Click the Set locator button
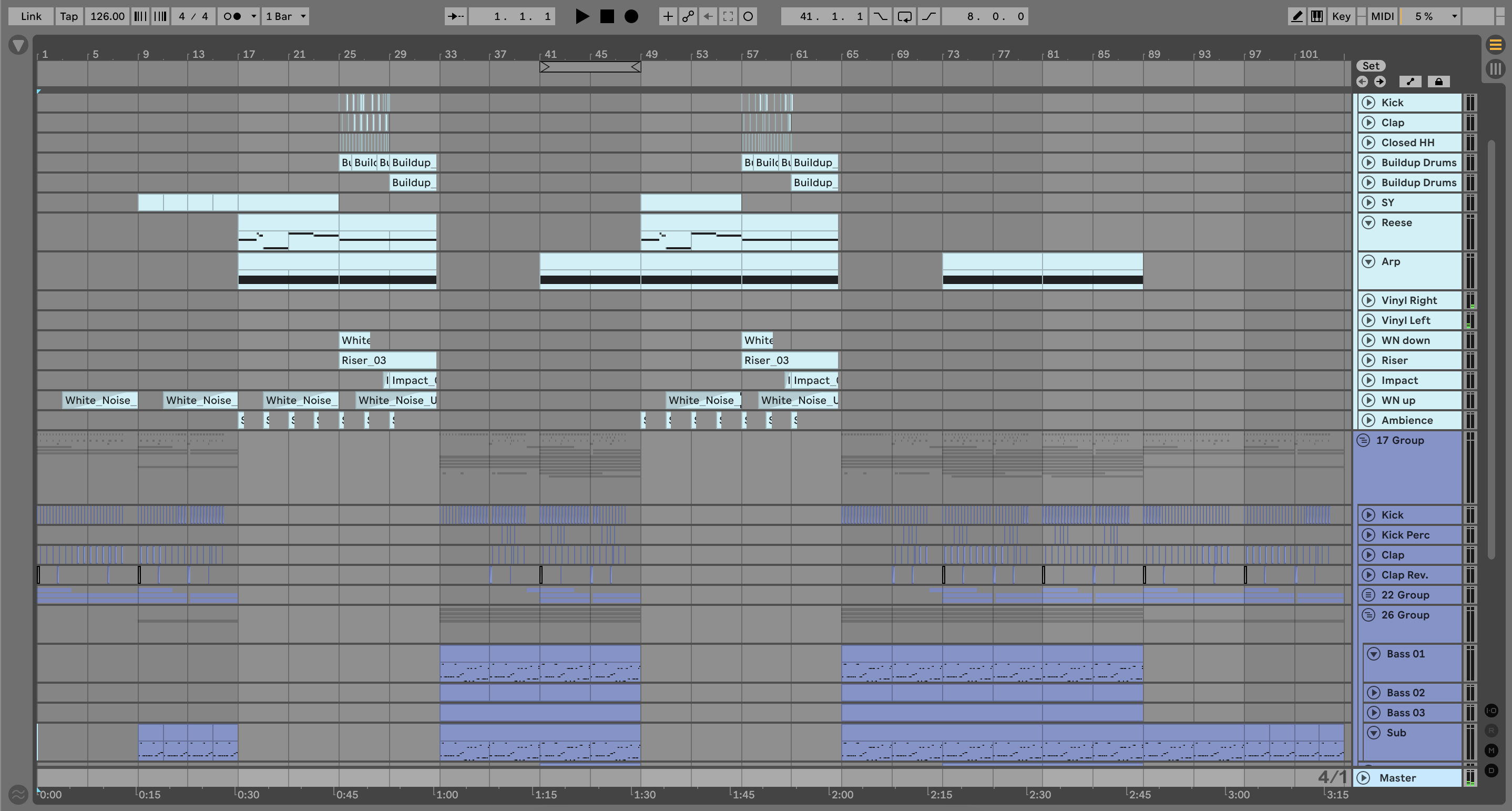Image resolution: width=1512 pixels, height=811 pixels. 1371,66
